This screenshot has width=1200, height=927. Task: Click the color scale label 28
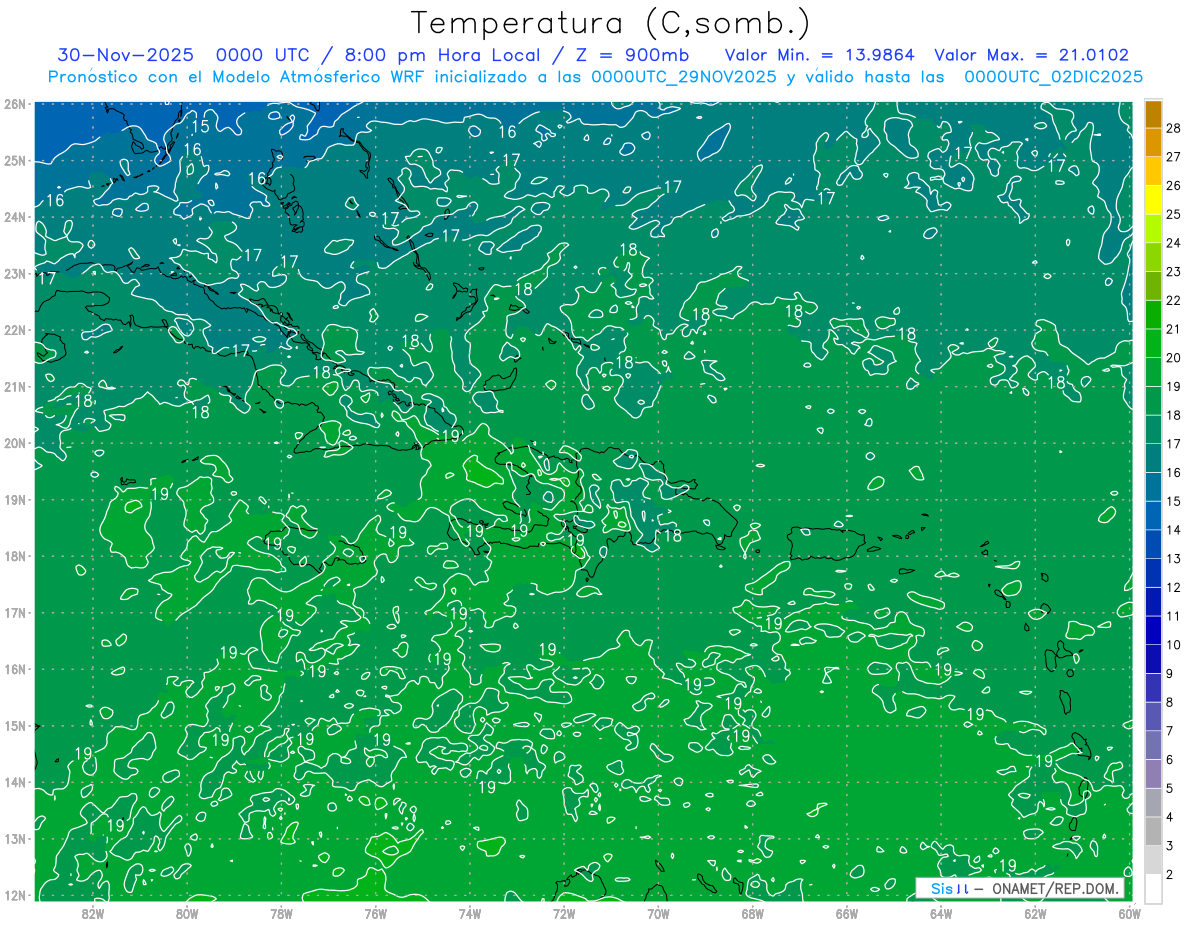coord(1173,128)
